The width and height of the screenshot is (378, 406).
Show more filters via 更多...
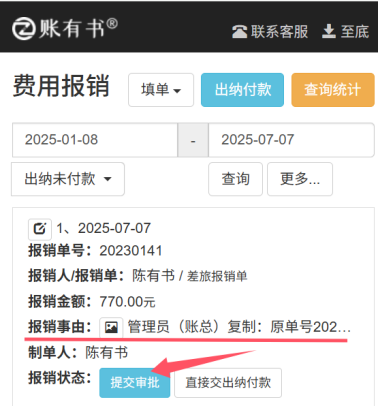click(300, 179)
